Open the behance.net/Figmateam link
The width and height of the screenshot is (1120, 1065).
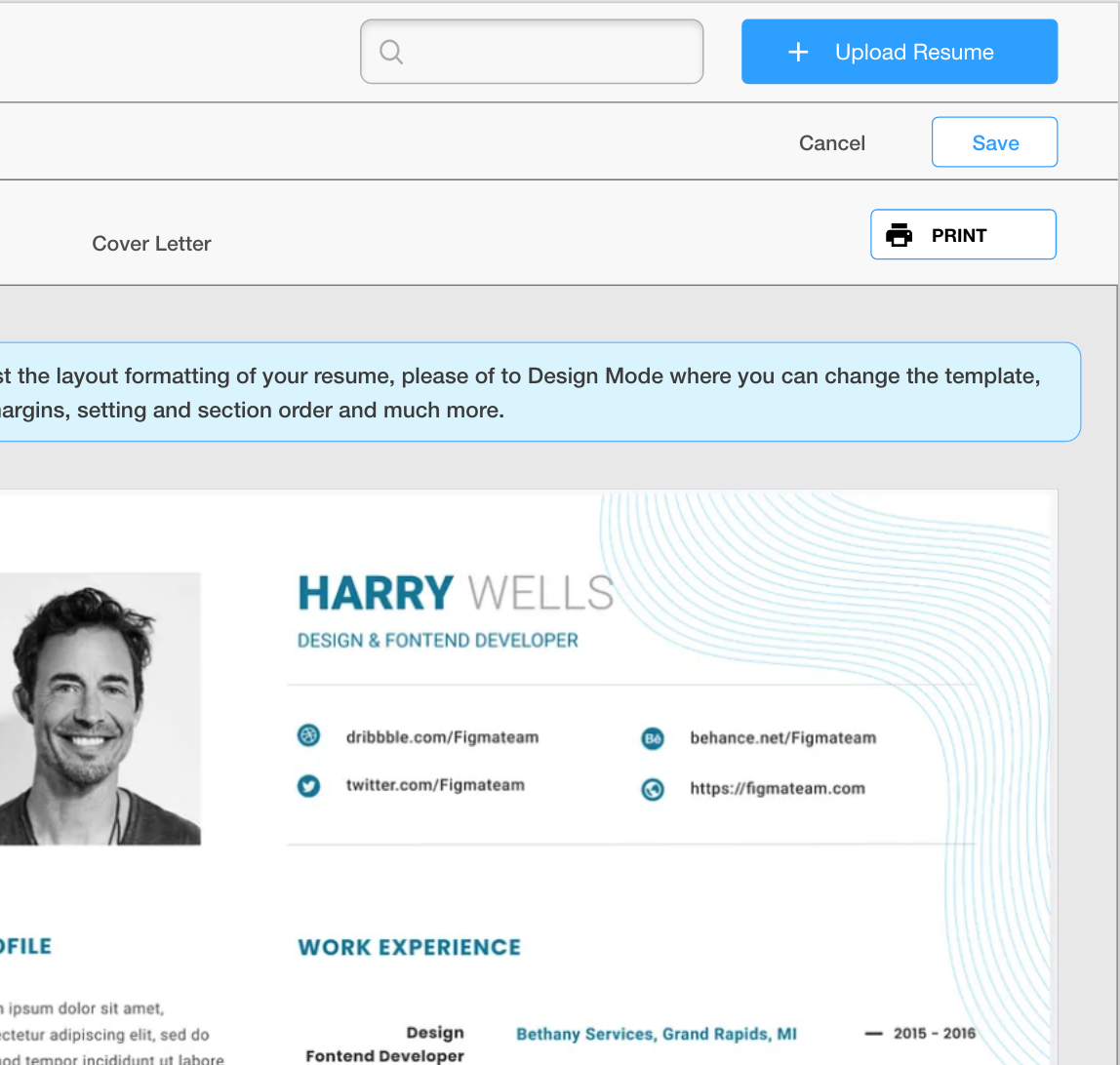780,738
